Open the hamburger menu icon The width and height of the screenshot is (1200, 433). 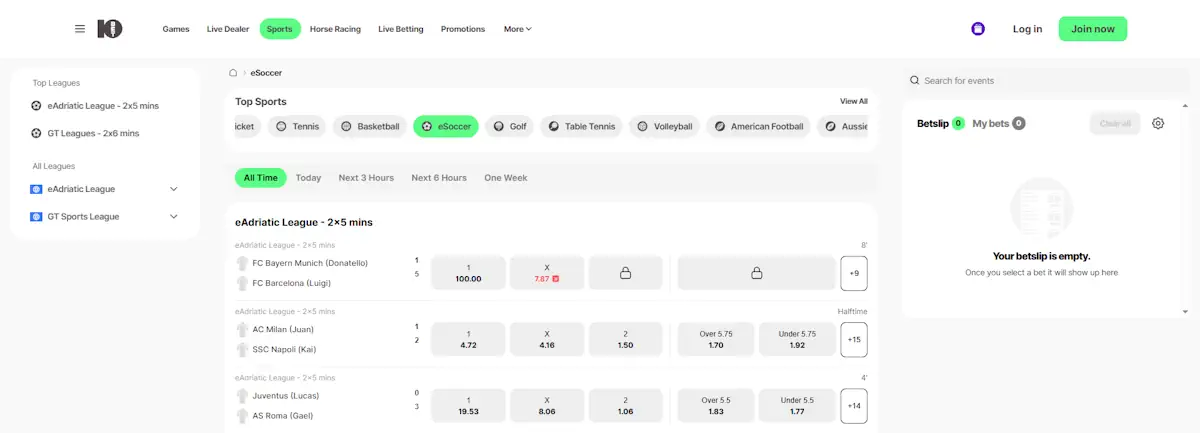(x=80, y=29)
